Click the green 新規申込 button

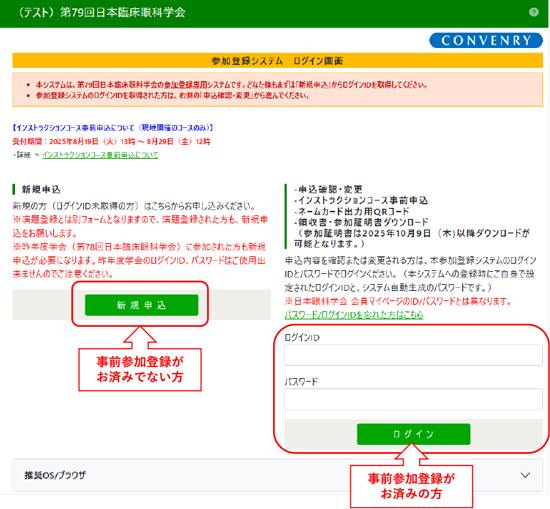pos(141,305)
